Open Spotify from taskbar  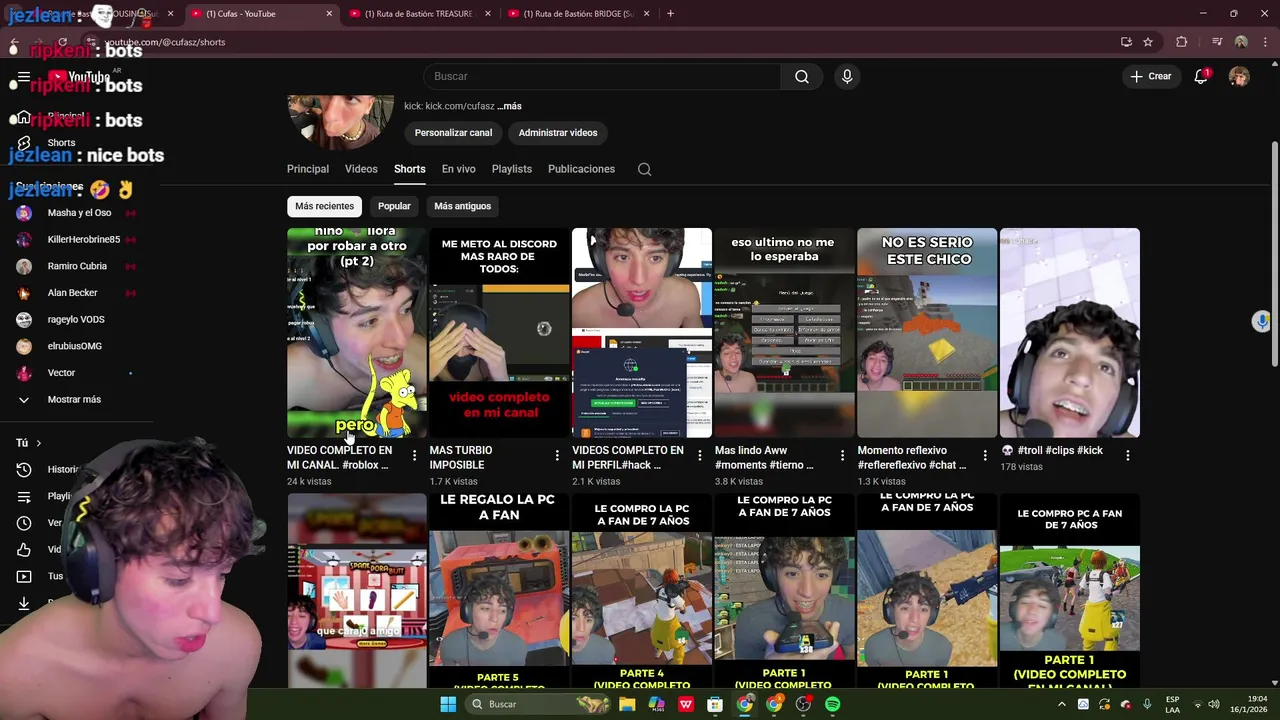(832, 704)
